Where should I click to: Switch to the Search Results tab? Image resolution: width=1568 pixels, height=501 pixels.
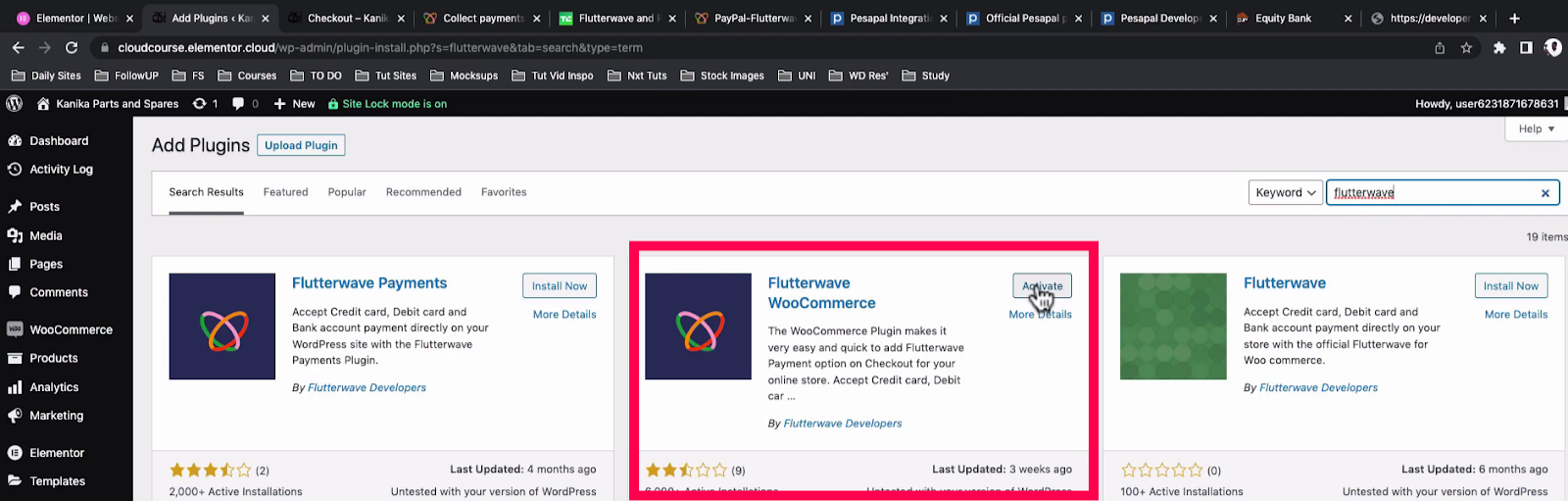pyautogui.click(x=206, y=192)
